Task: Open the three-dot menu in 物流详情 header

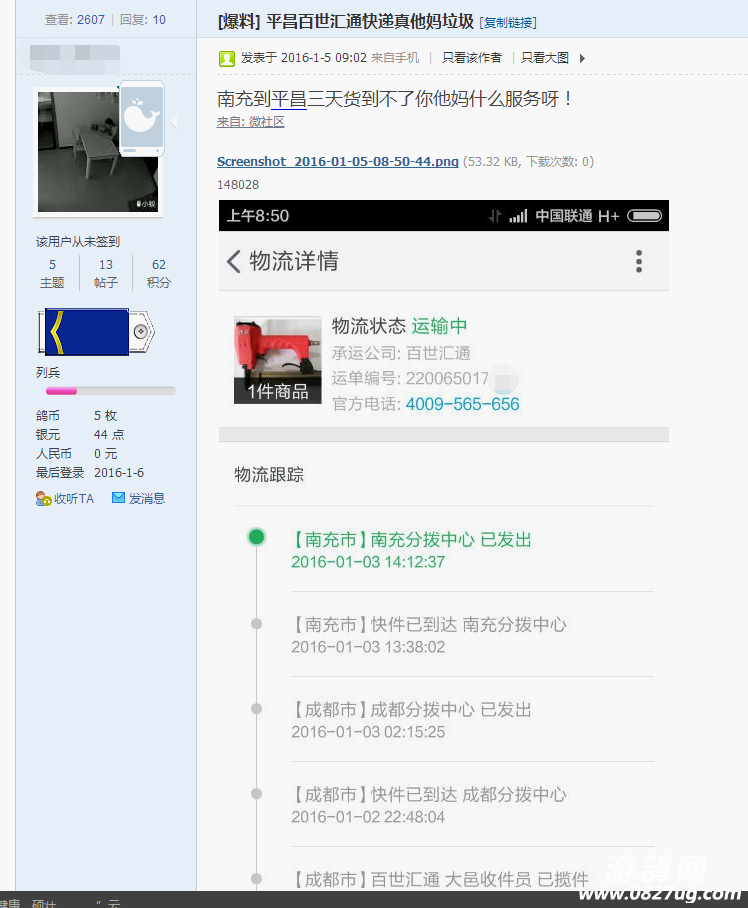Action: 639,262
